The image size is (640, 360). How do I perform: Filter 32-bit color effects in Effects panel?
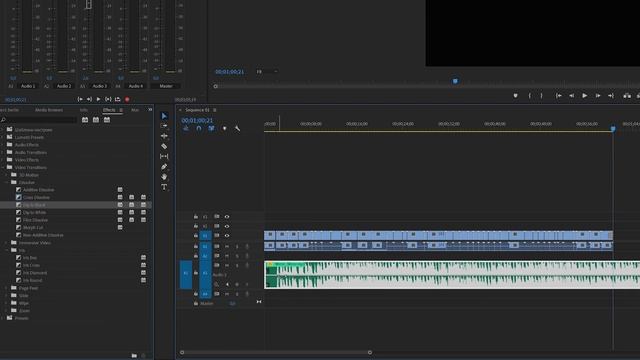coord(96,120)
